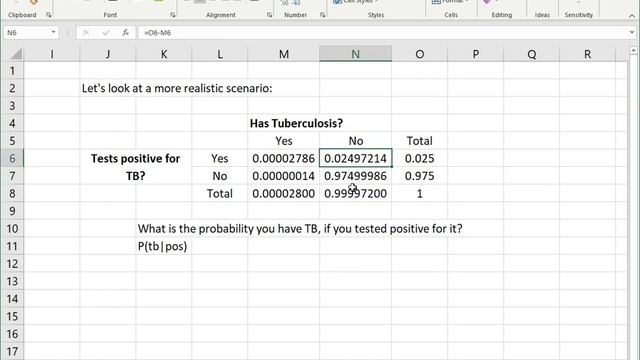Select row 8 header
Viewport: 640px width, 360px height.
12,193
